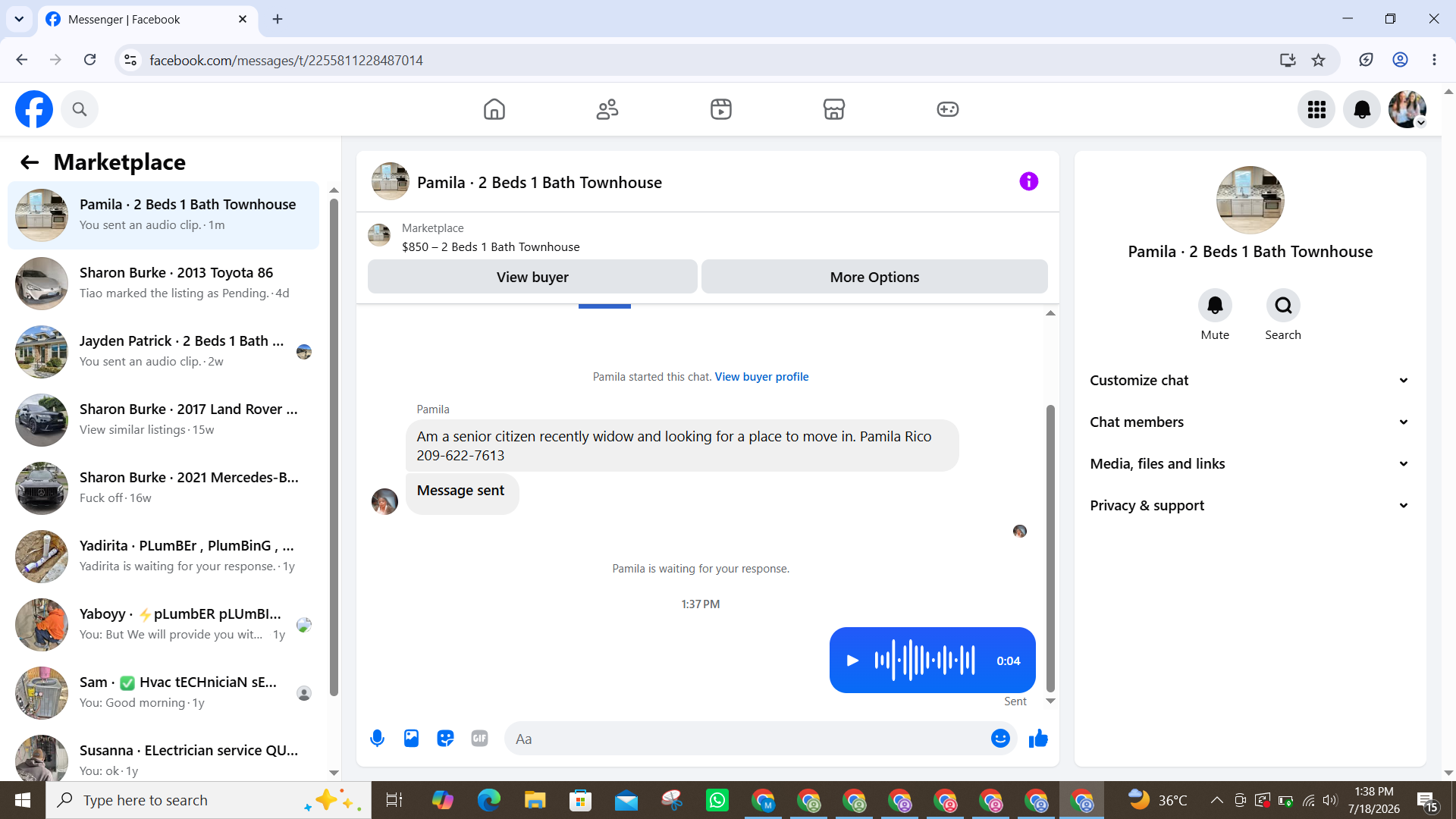Open Sharon Burke 2021 Mercedes-B chat
The image size is (1456, 819).
(x=163, y=488)
